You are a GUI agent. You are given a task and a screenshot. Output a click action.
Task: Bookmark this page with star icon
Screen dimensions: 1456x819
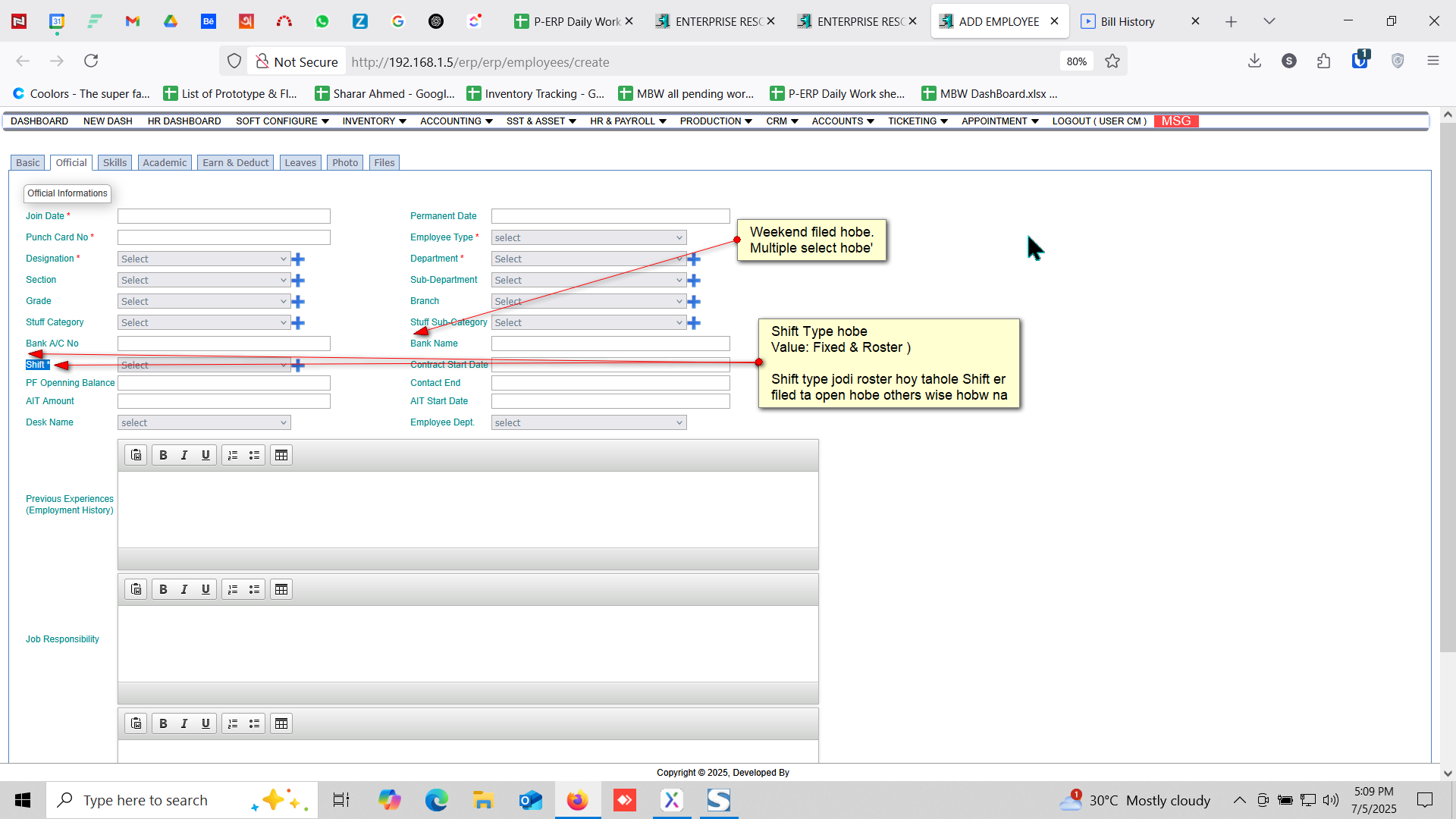click(x=1112, y=61)
